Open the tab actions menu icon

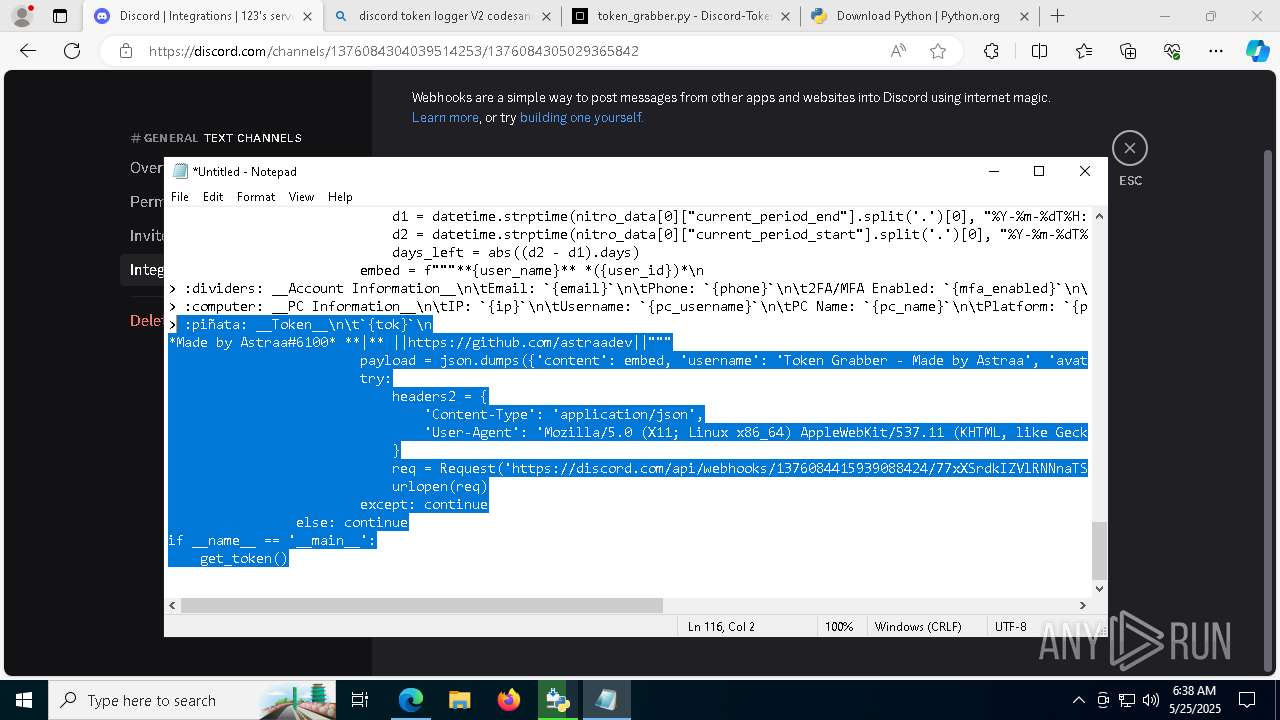pos(60,16)
